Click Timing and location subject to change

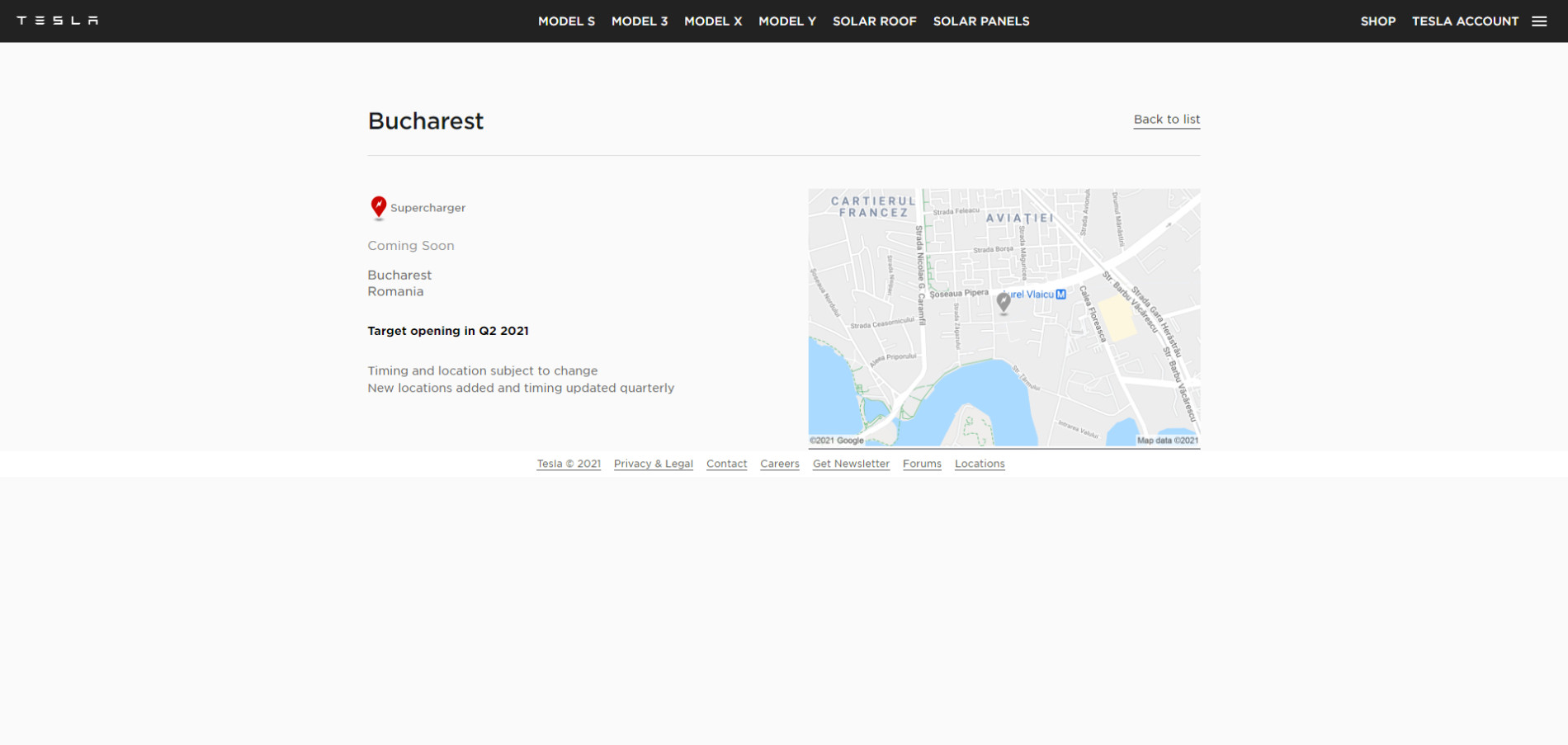[x=483, y=371]
